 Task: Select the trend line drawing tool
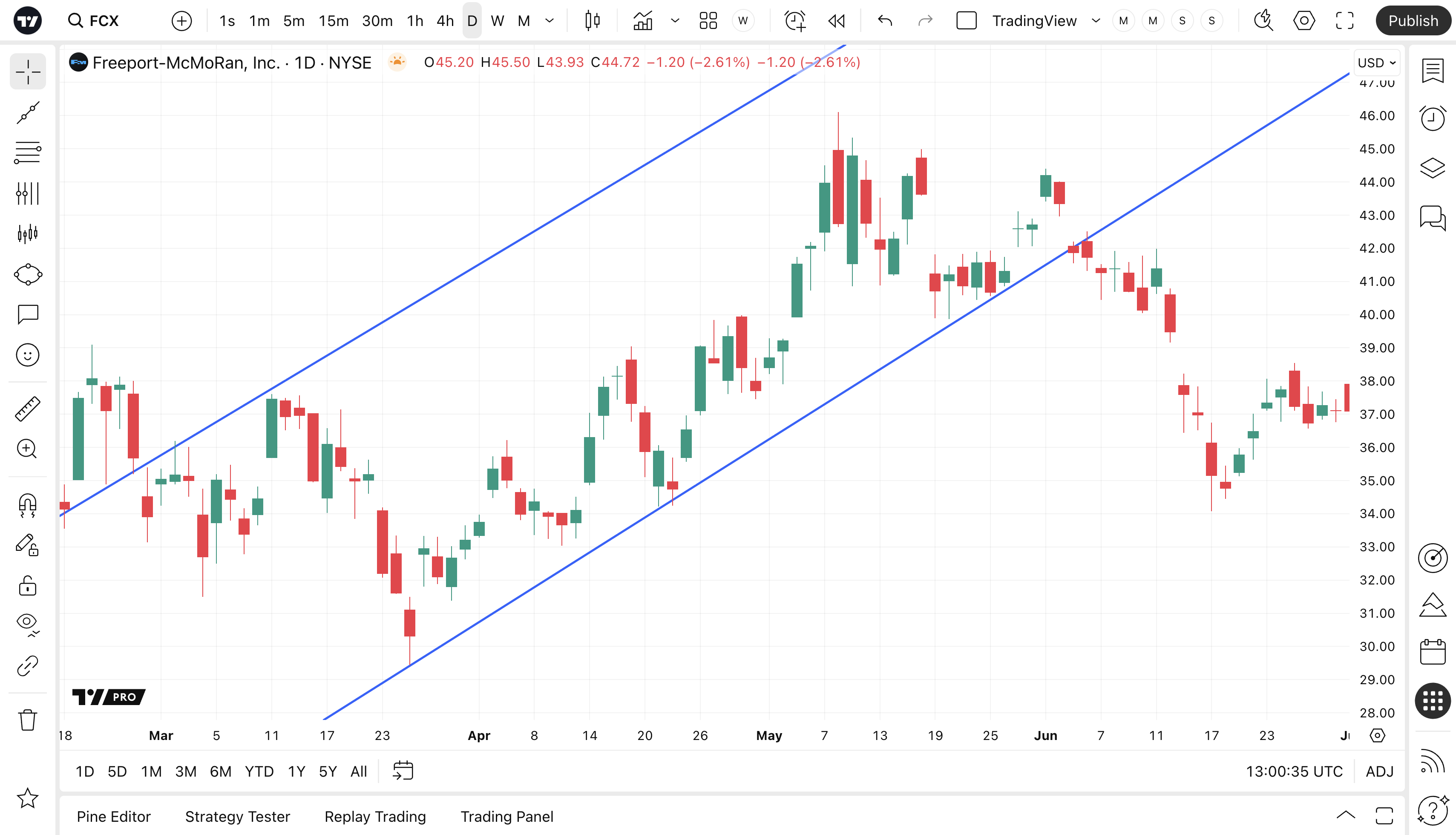pyautogui.click(x=28, y=113)
